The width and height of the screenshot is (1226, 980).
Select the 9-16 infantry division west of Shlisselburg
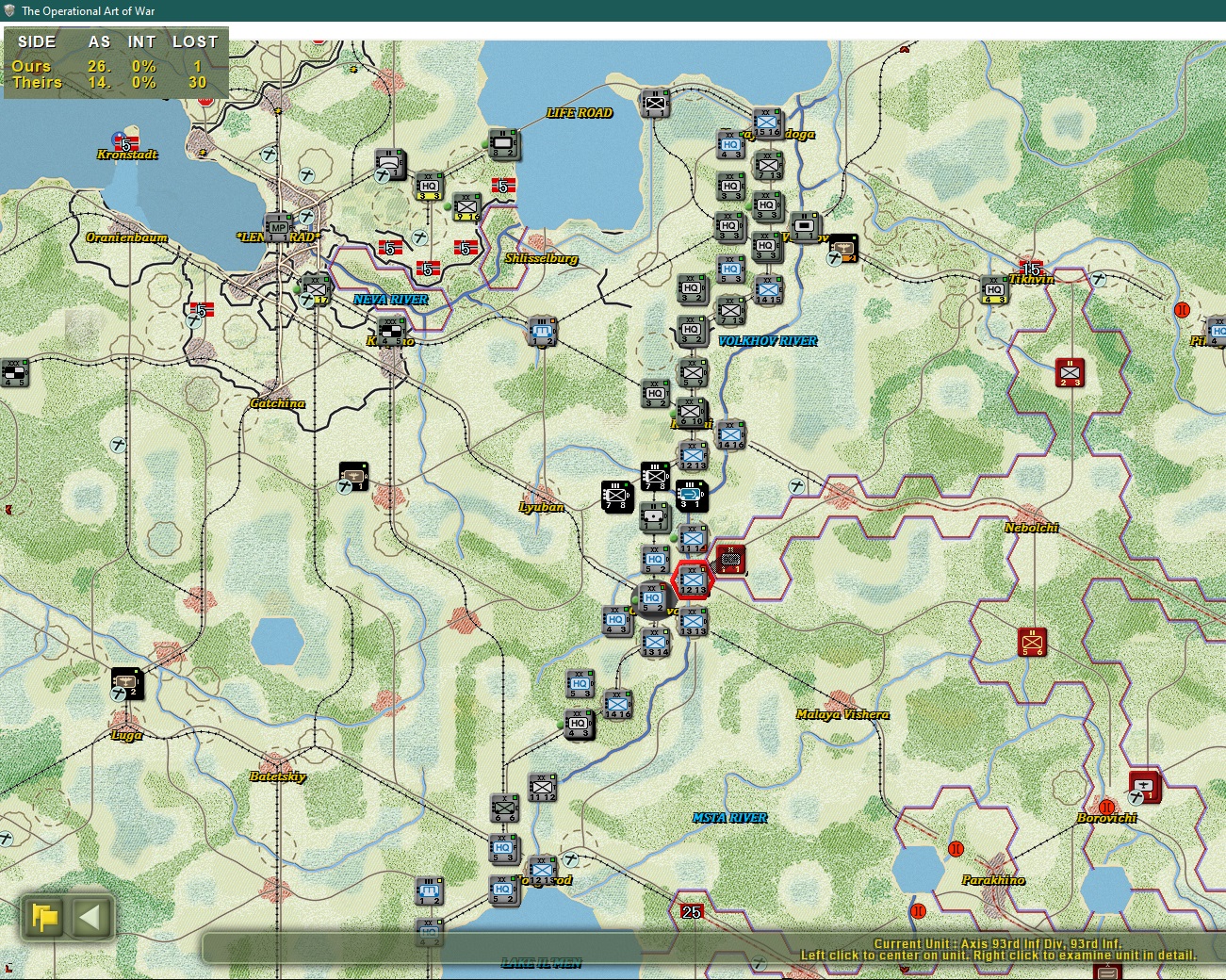467,206
